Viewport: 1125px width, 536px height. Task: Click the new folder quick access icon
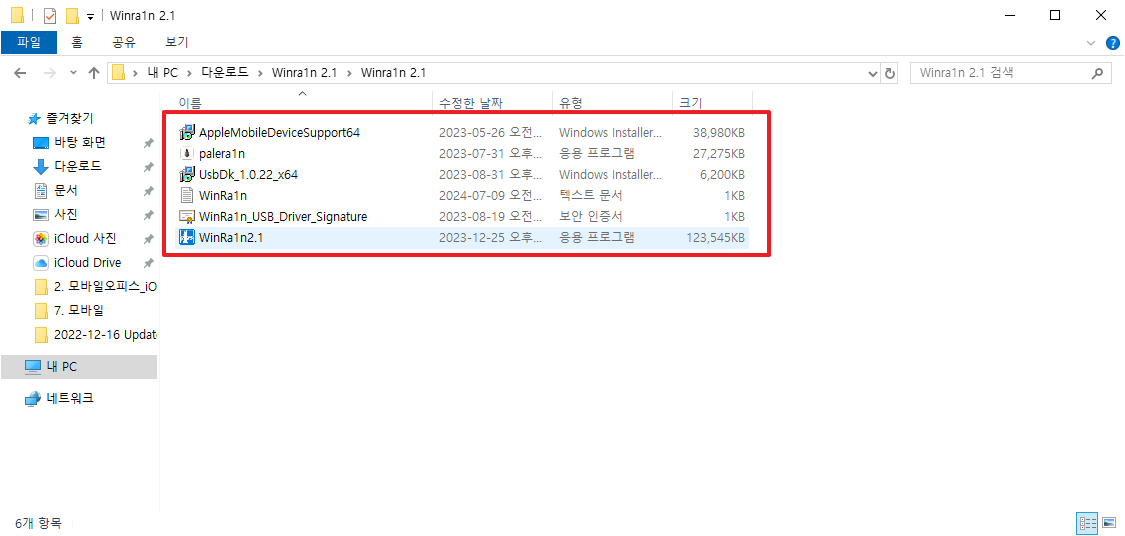[x=71, y=15]
